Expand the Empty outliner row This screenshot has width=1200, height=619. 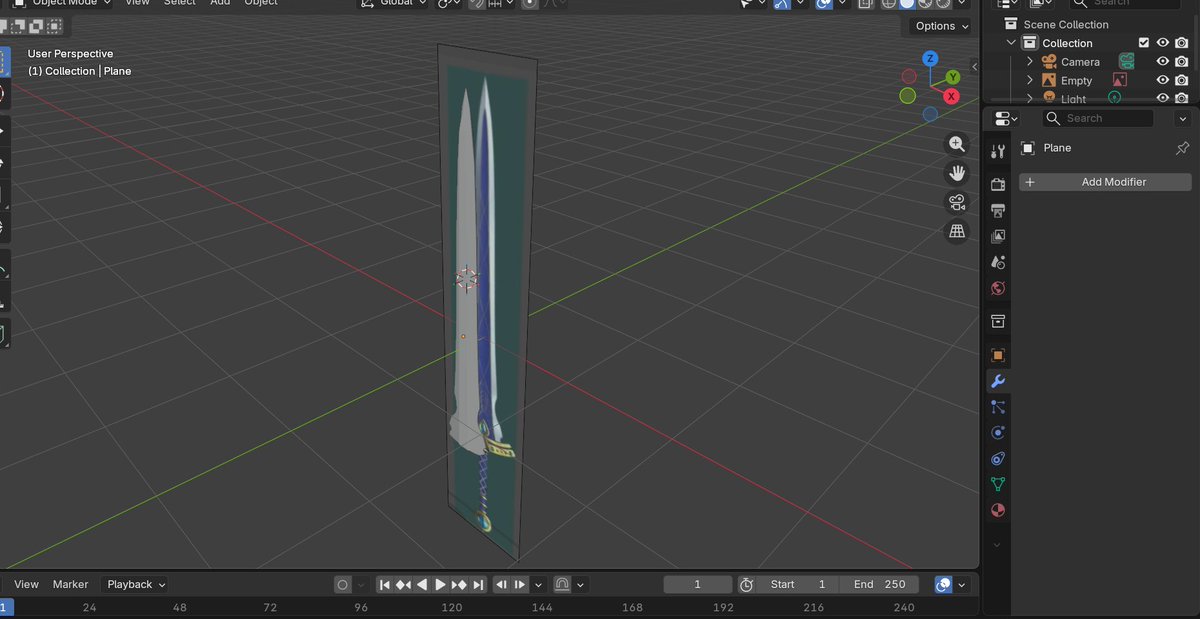pos(1030,80)
